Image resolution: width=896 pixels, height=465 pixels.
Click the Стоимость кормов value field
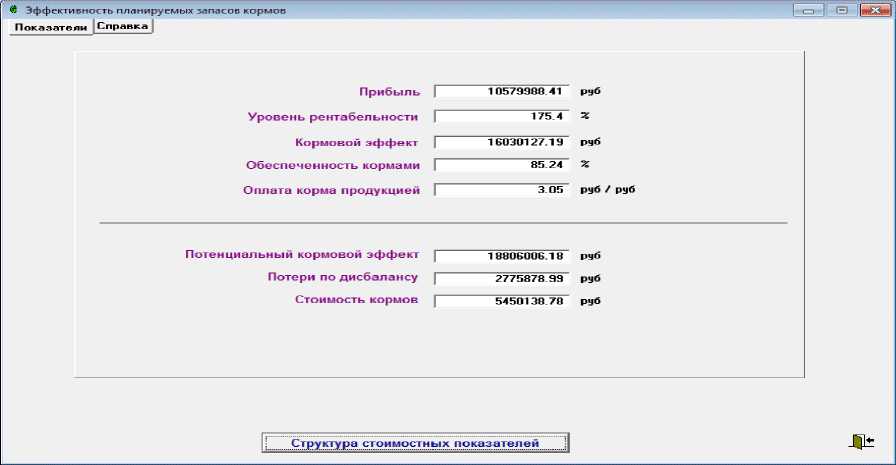501,301
